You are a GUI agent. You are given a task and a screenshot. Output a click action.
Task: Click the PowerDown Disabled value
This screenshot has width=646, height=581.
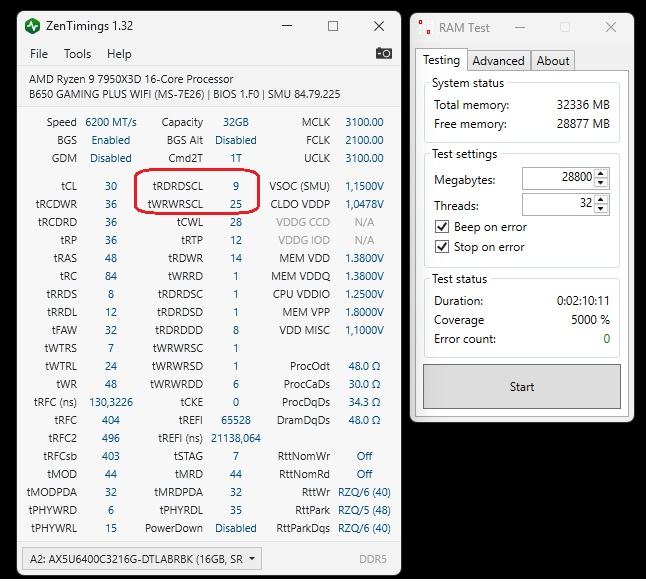pyautogui.click(x=236, y=528)
